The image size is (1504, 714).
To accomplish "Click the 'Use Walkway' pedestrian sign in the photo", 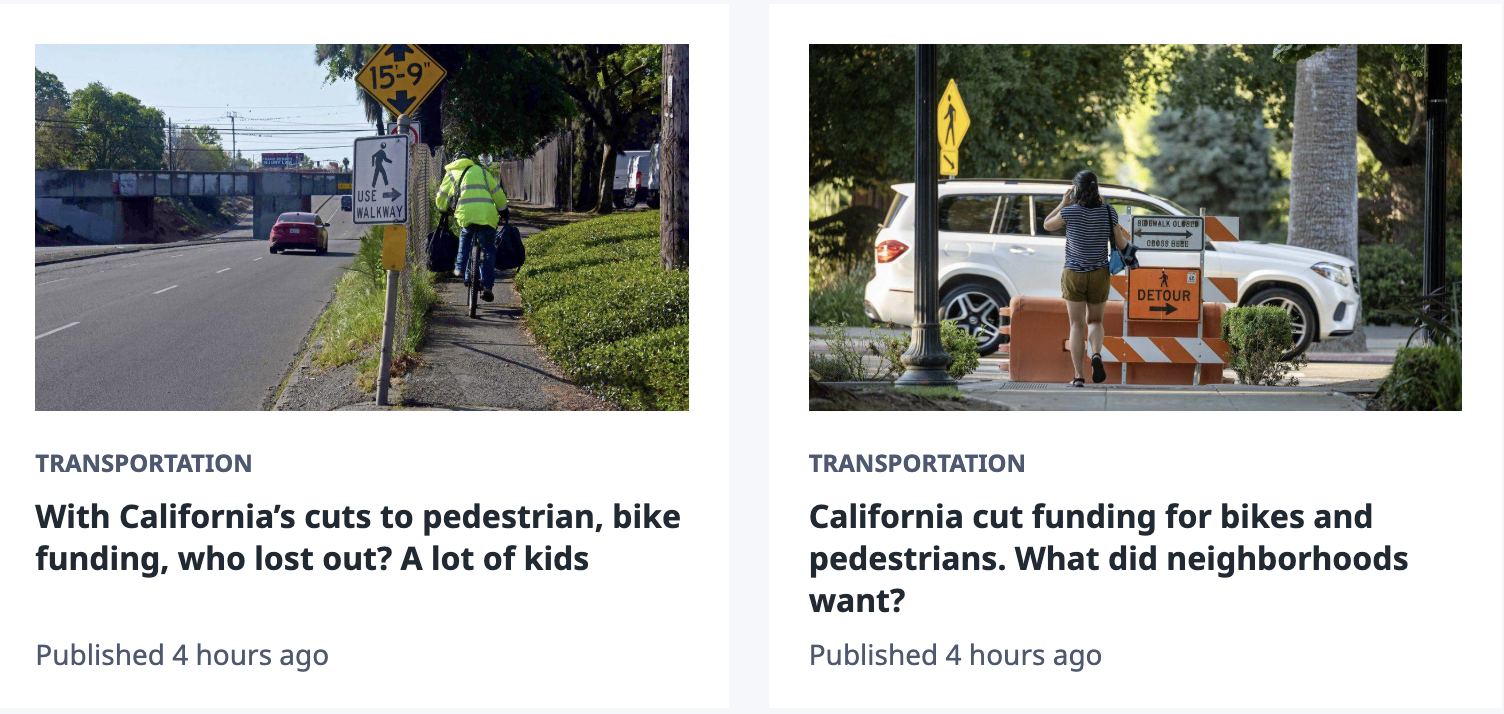I will 380,179.
